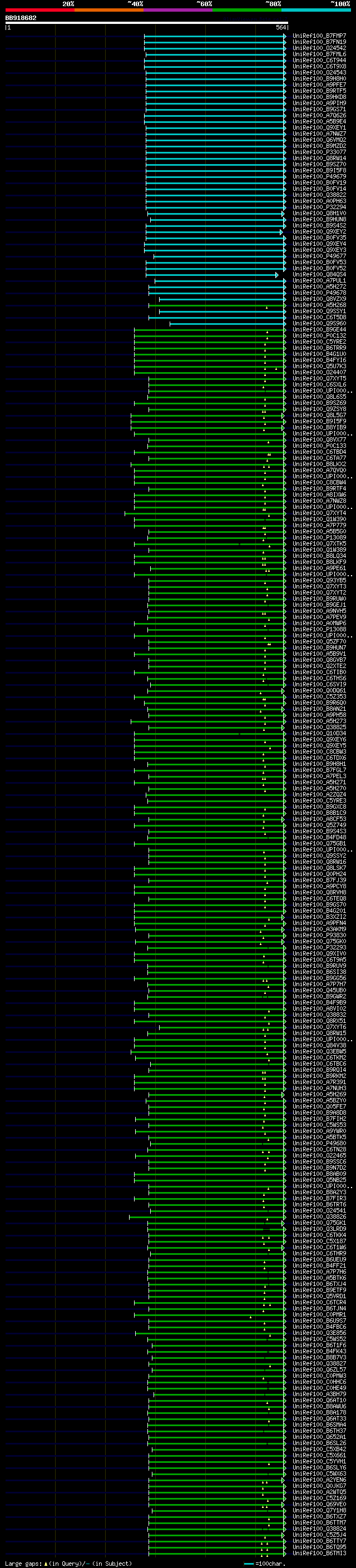Image resolution: width=356 pixels, height=1568 pixels.
Task: Select the UniRef100_Q8RW14 label
Action: point(319,159)
